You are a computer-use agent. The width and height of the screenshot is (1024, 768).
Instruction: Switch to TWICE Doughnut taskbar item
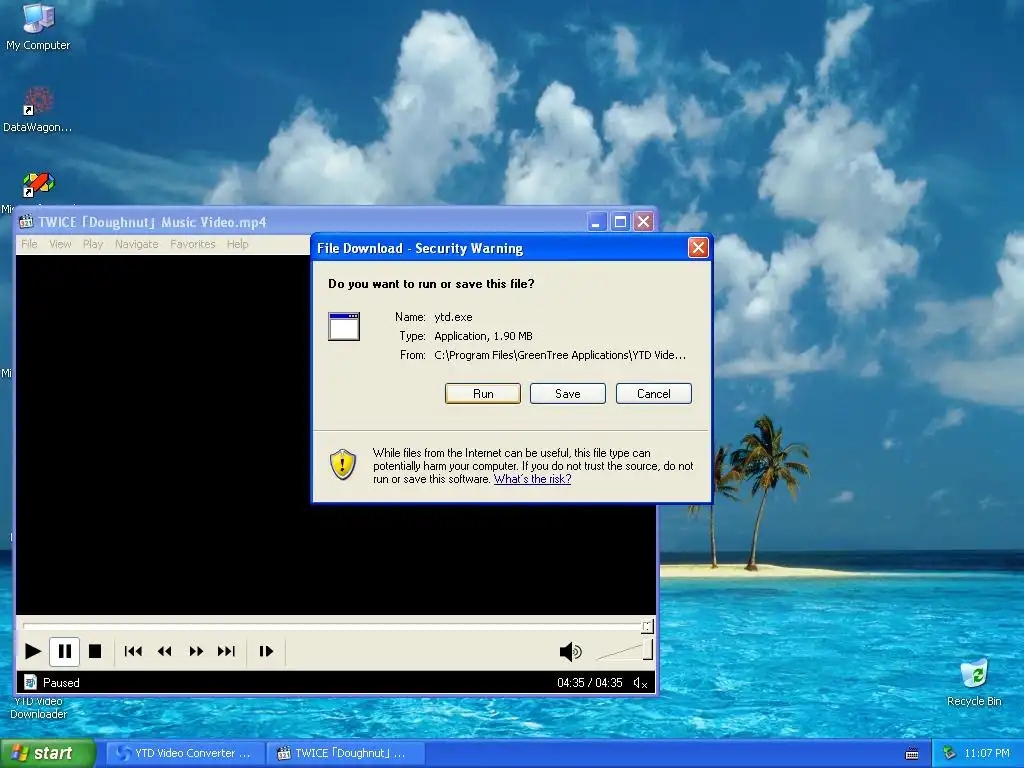[x=346, y=753]
